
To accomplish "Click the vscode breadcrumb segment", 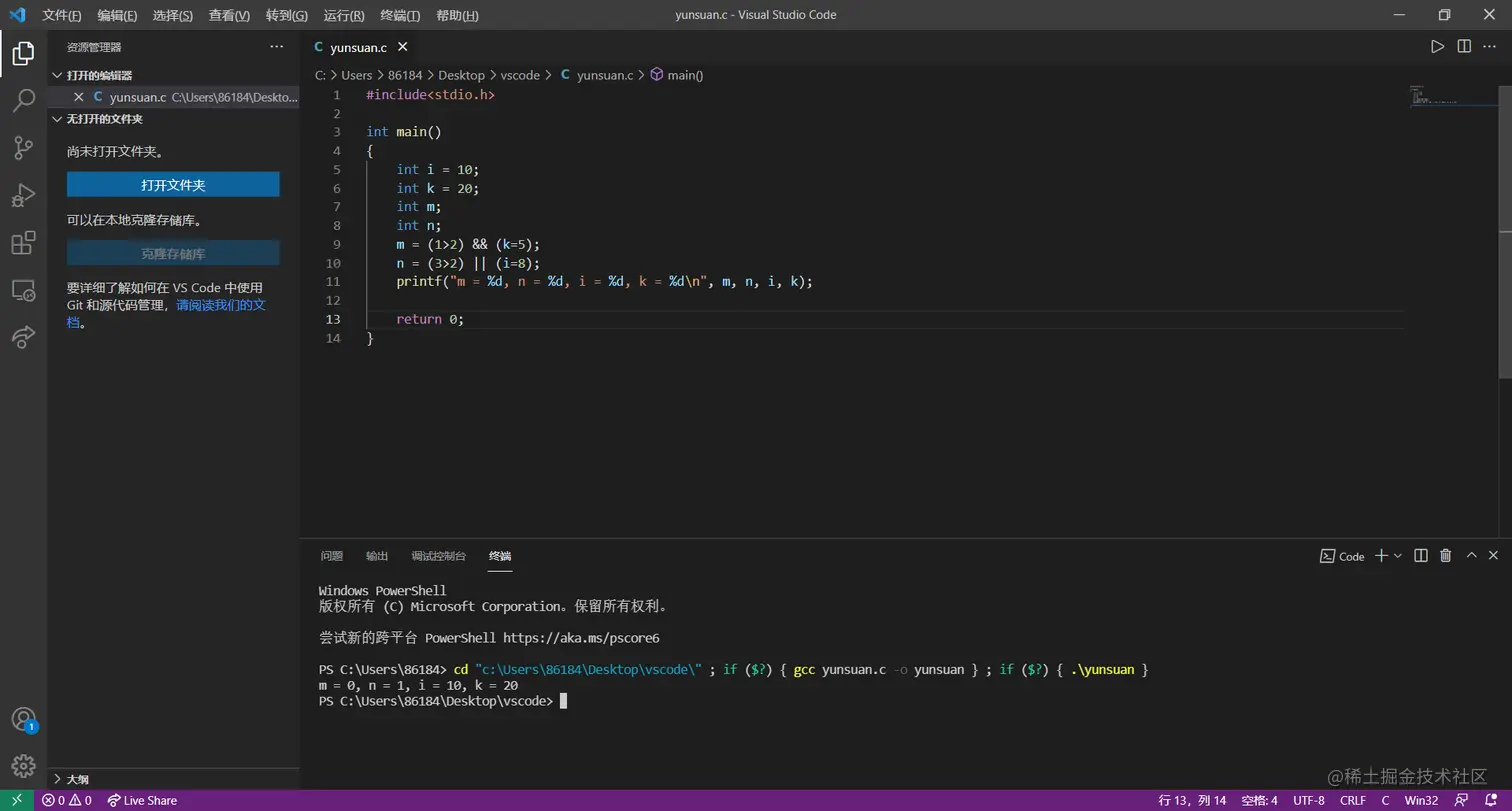I will tap(520, 75).
